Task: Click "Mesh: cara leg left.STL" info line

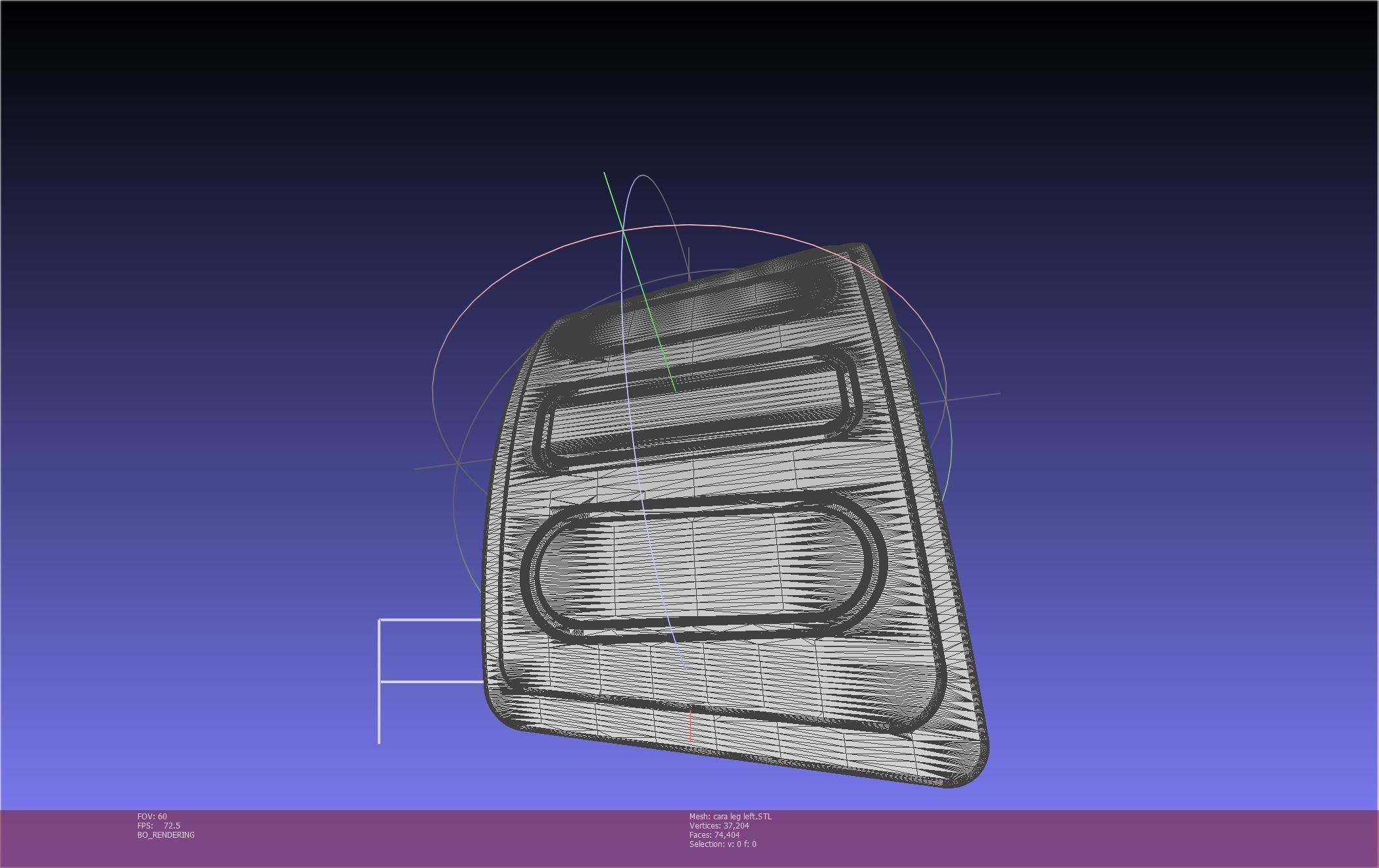Action: [x=730, y=816]
